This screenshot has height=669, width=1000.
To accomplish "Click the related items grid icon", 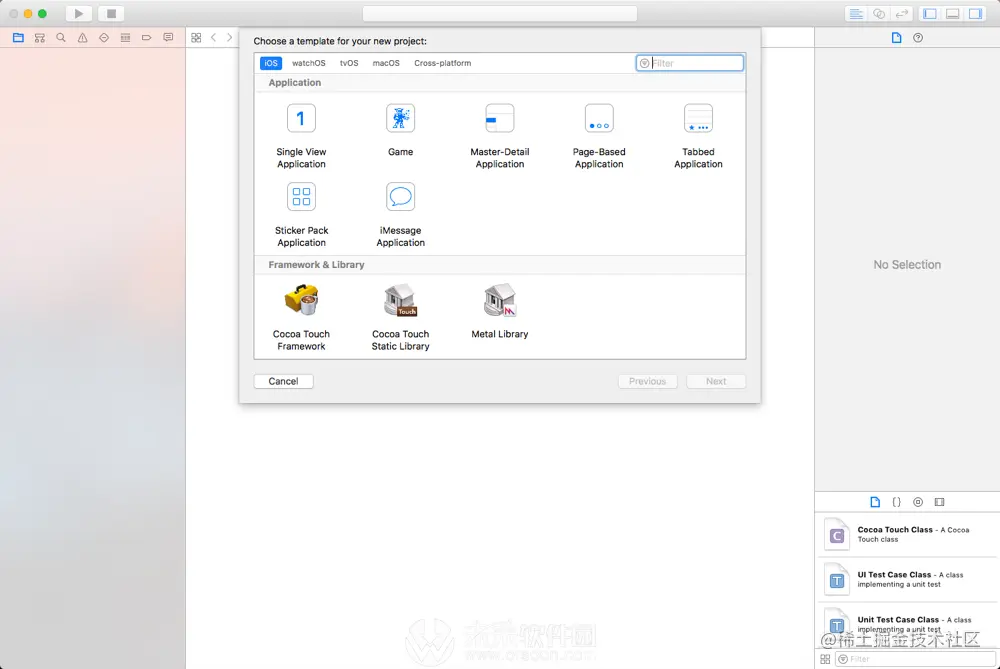I will coord(196,38).
